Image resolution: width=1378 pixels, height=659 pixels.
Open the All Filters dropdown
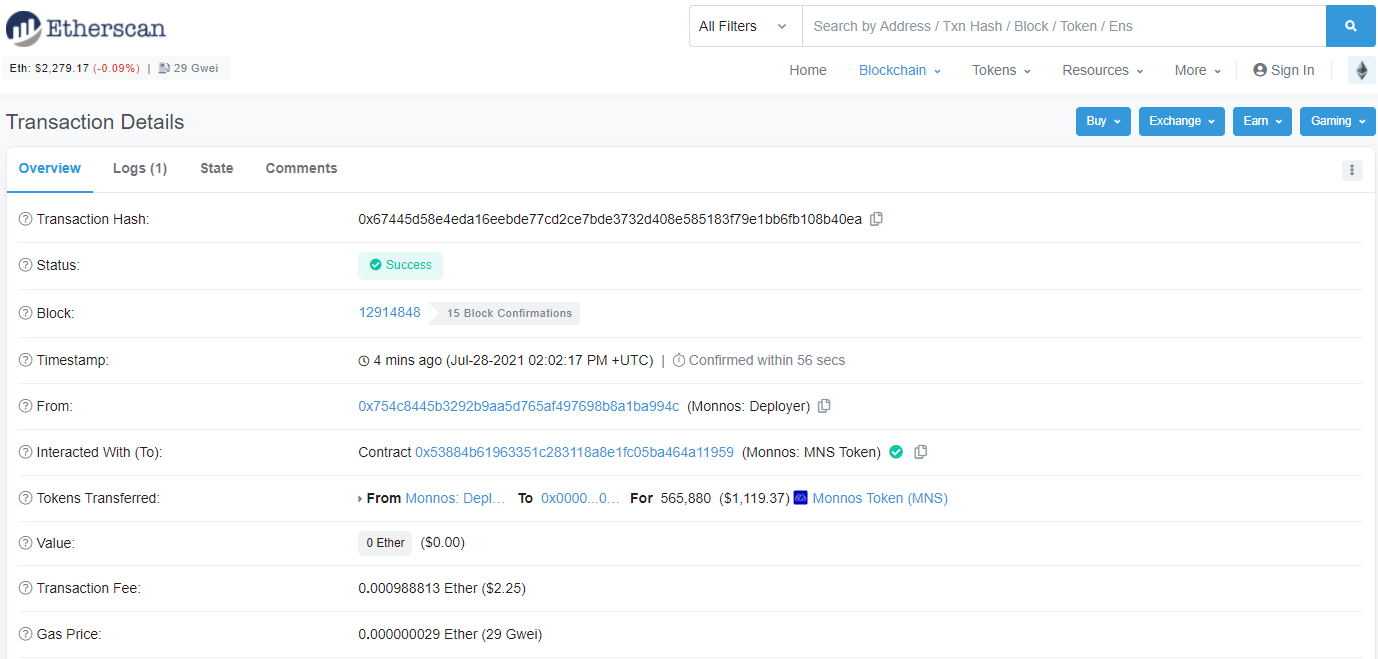tap(745, 26)
